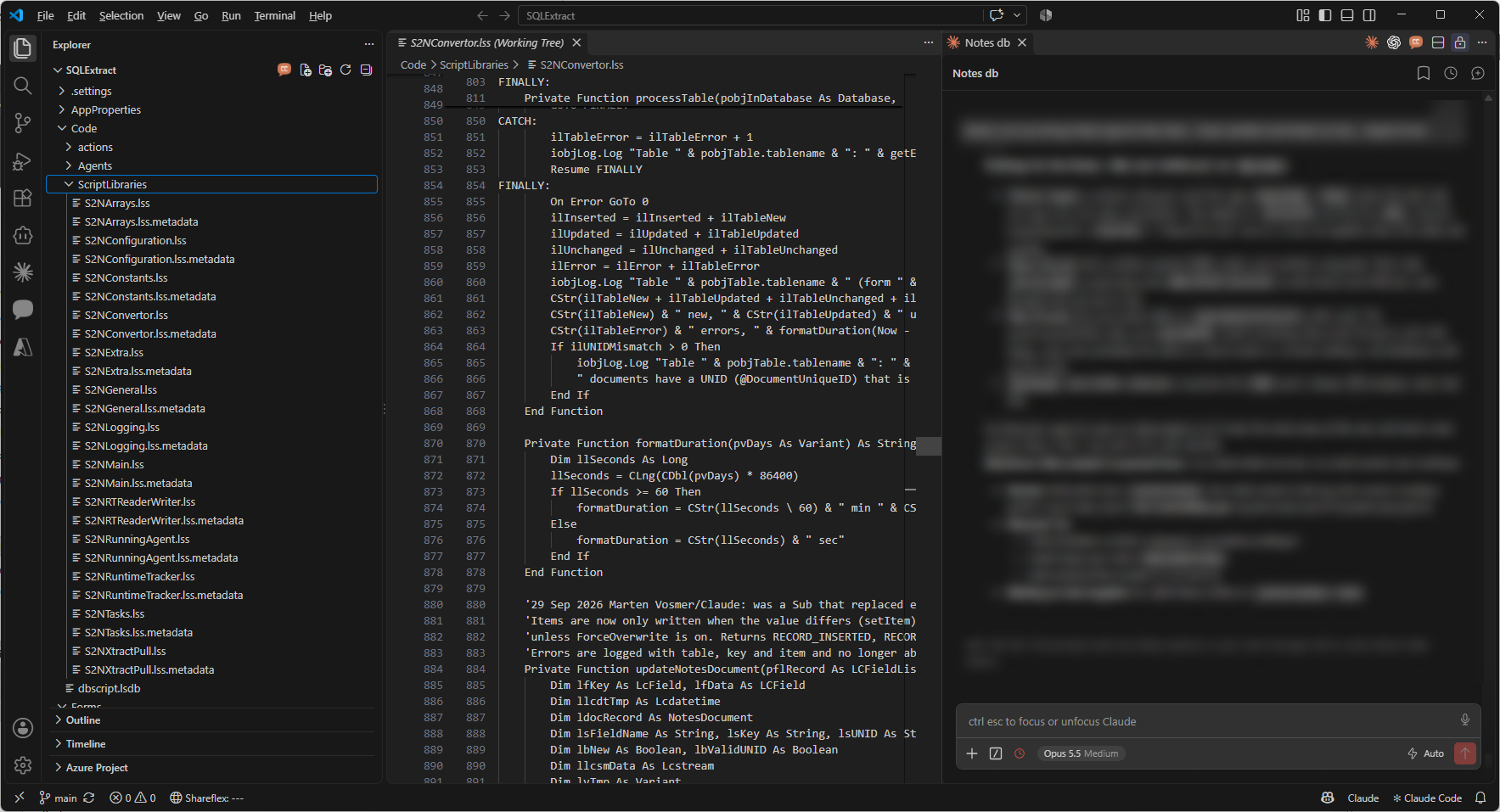Toggle Primary Side Bar visibility

(1325, 15)
